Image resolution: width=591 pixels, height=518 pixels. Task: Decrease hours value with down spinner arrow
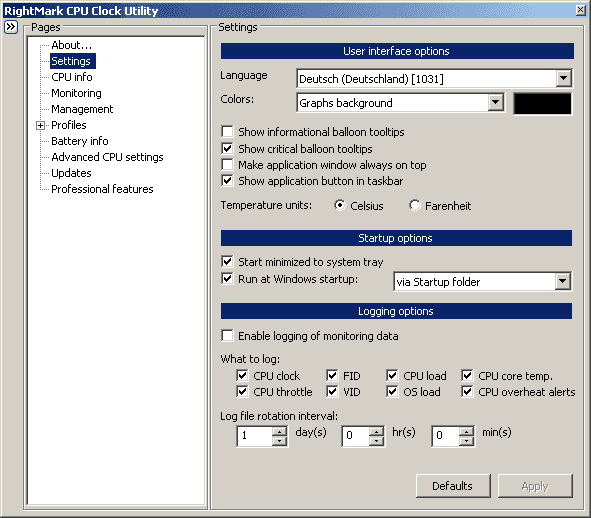coord(376,441)
